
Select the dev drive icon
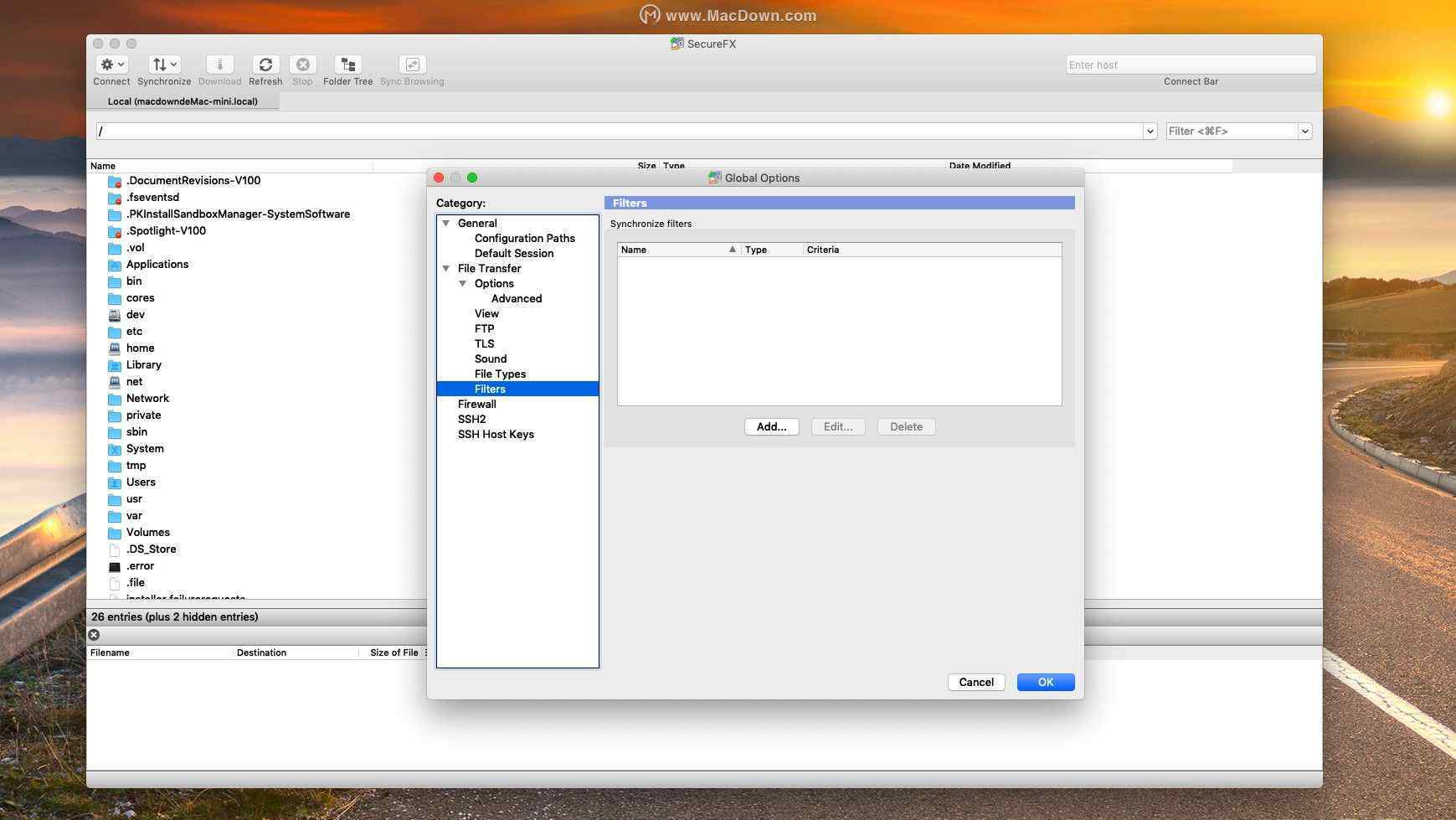(115, 315)
